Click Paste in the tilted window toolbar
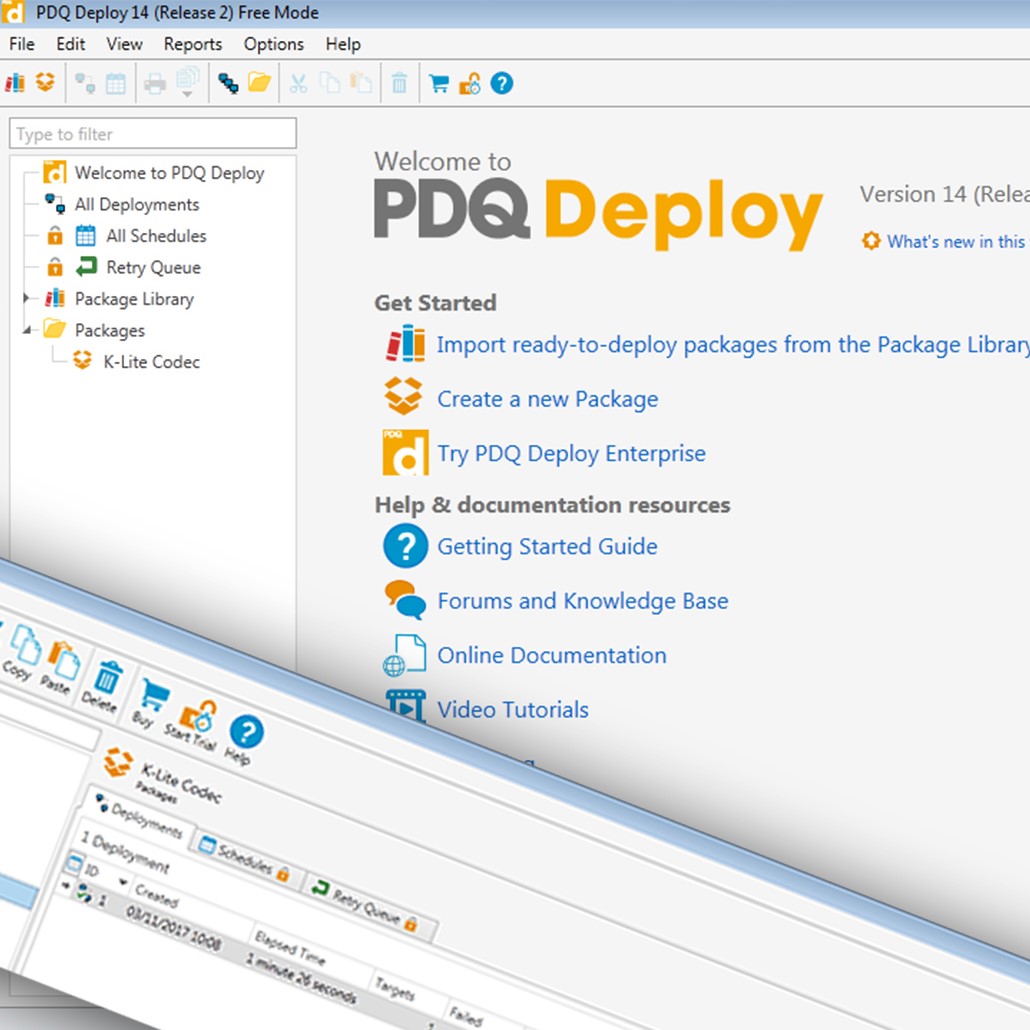Viewport: 1030px width, 1030px height. point(59,668)
